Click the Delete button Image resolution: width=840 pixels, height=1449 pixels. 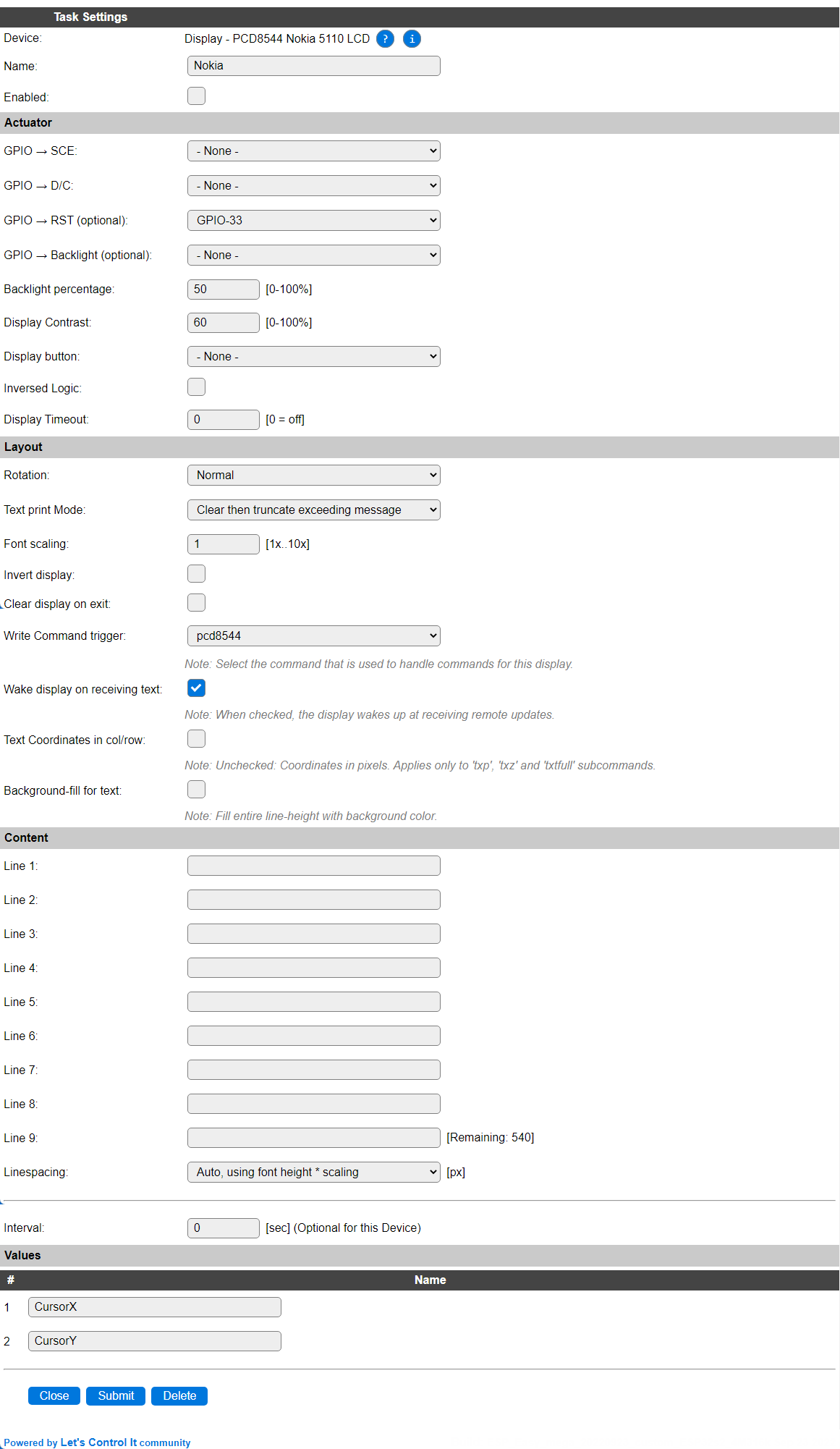pos(179,1396)
